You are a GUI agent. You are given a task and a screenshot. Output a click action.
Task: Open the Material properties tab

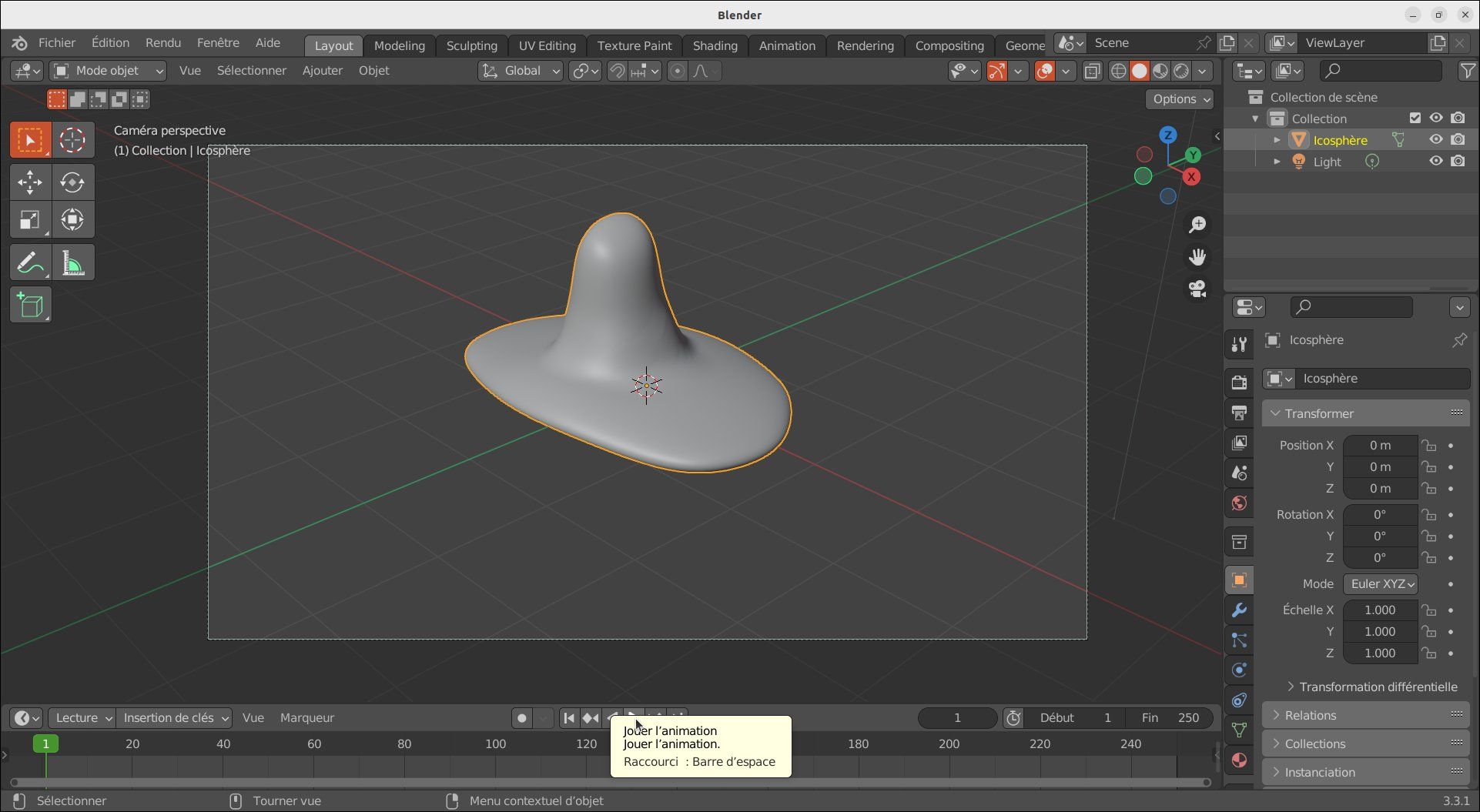tap(1239, 760)
